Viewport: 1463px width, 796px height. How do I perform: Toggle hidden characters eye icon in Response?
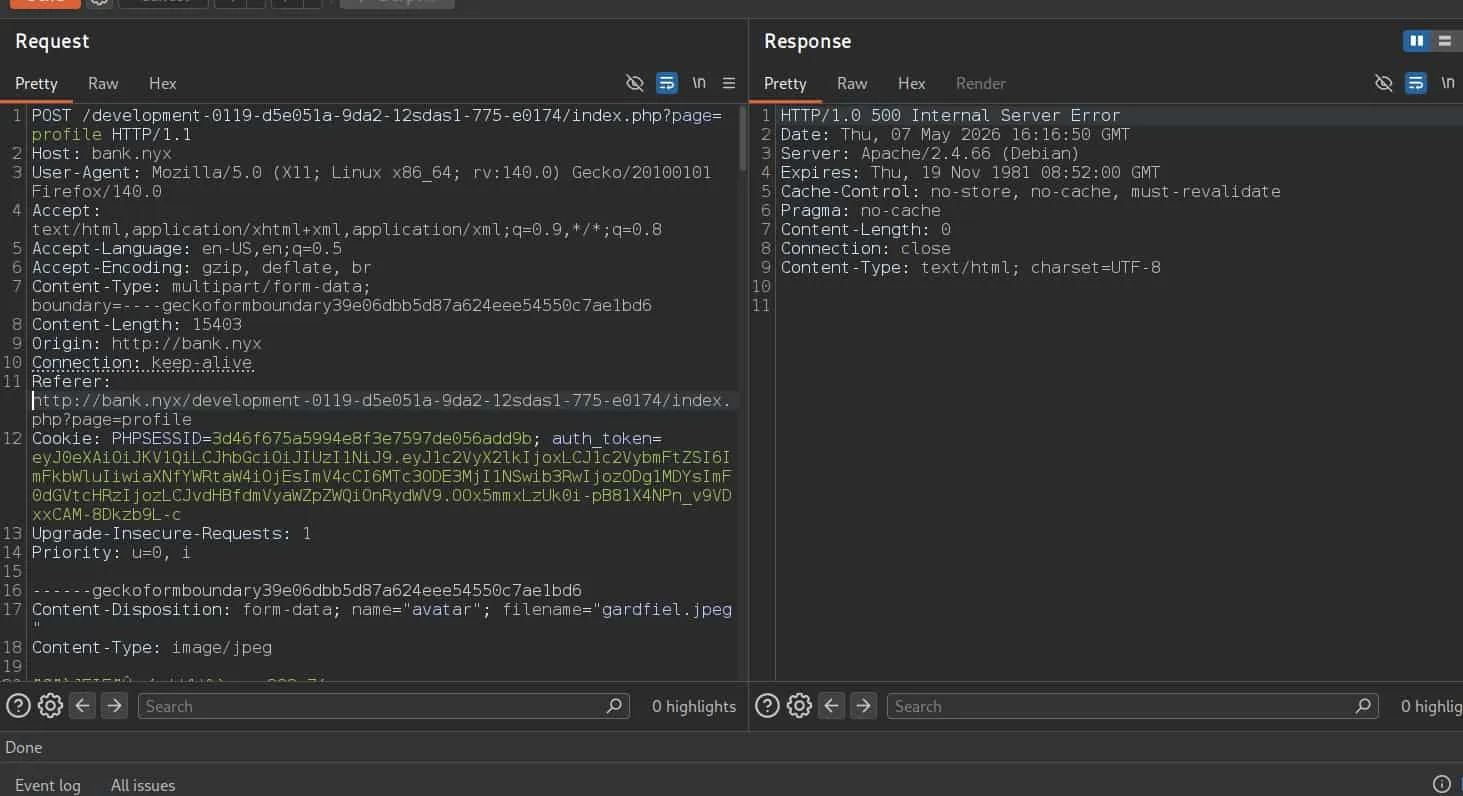[1383, 83]
